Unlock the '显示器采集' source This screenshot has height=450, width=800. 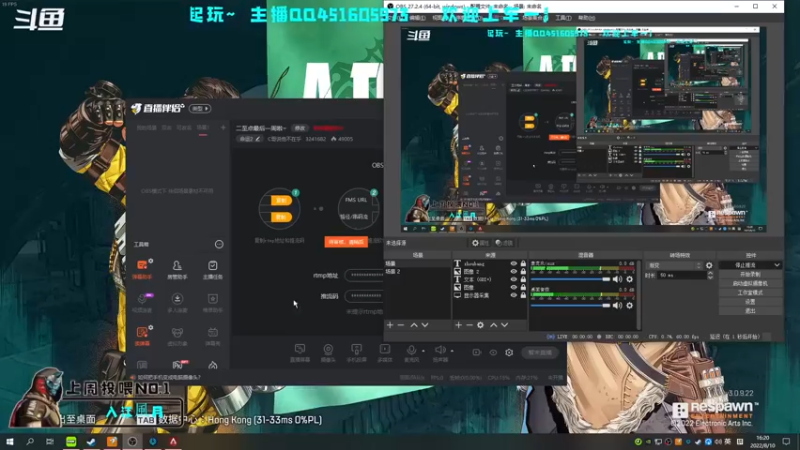coord(523,295)
